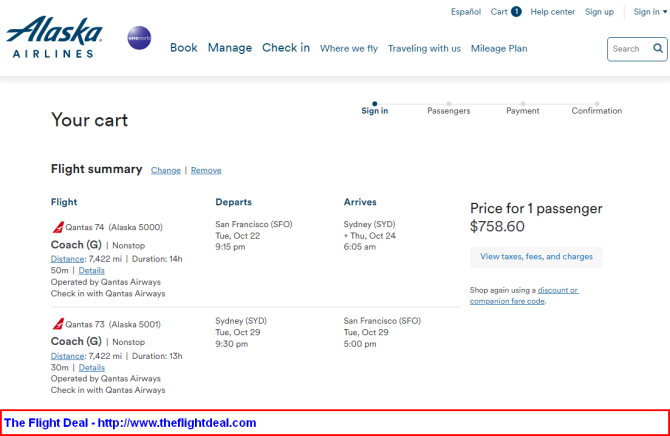Open Details link for Qantas 74
Image resolution: width=670 pixels, height=436 pixels.
click(91, 271)
